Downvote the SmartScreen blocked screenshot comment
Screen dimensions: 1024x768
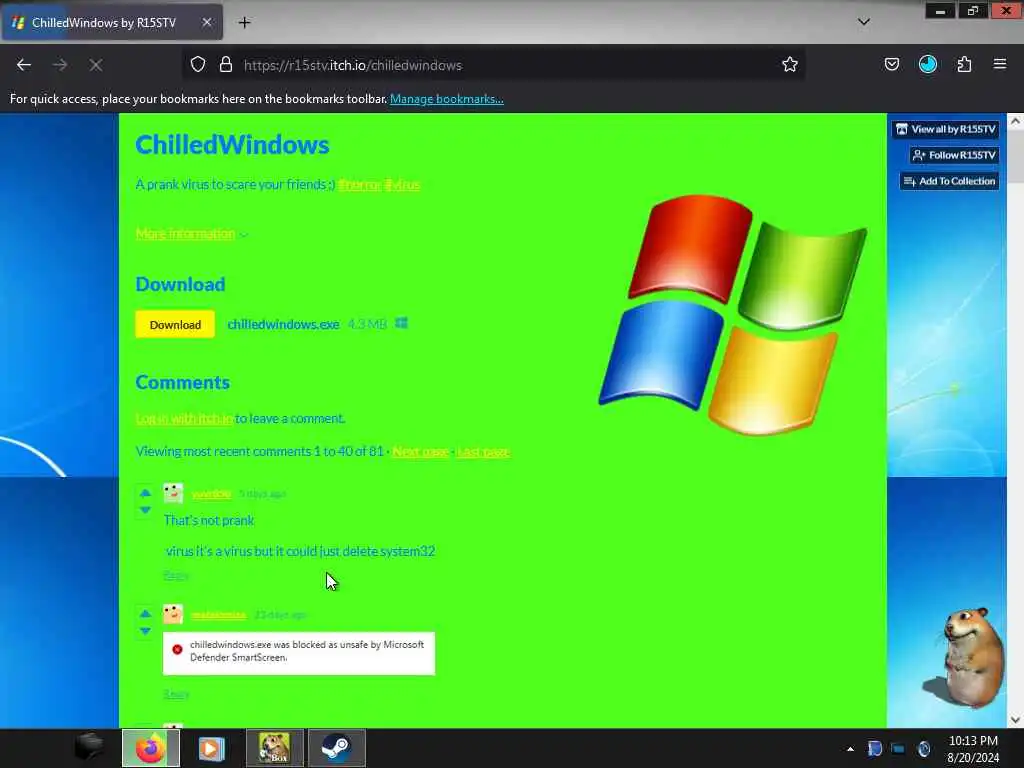145,631
